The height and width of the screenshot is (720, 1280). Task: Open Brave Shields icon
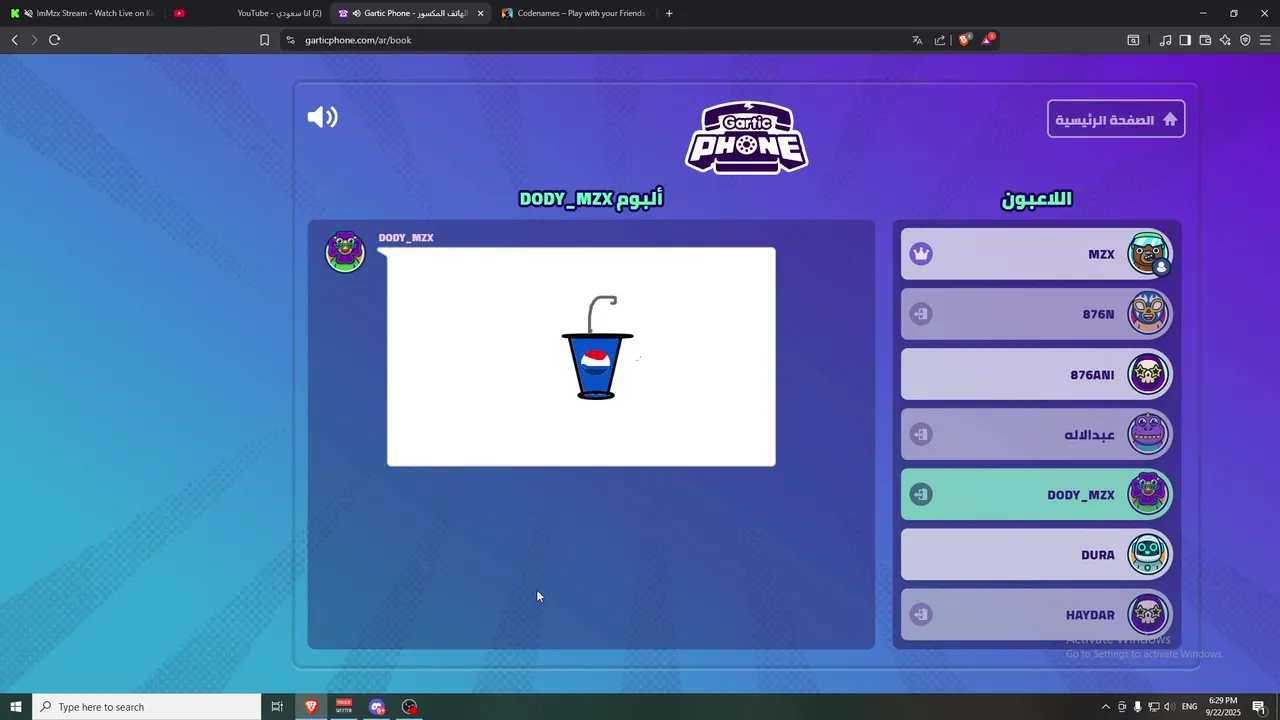coord(965,40)
